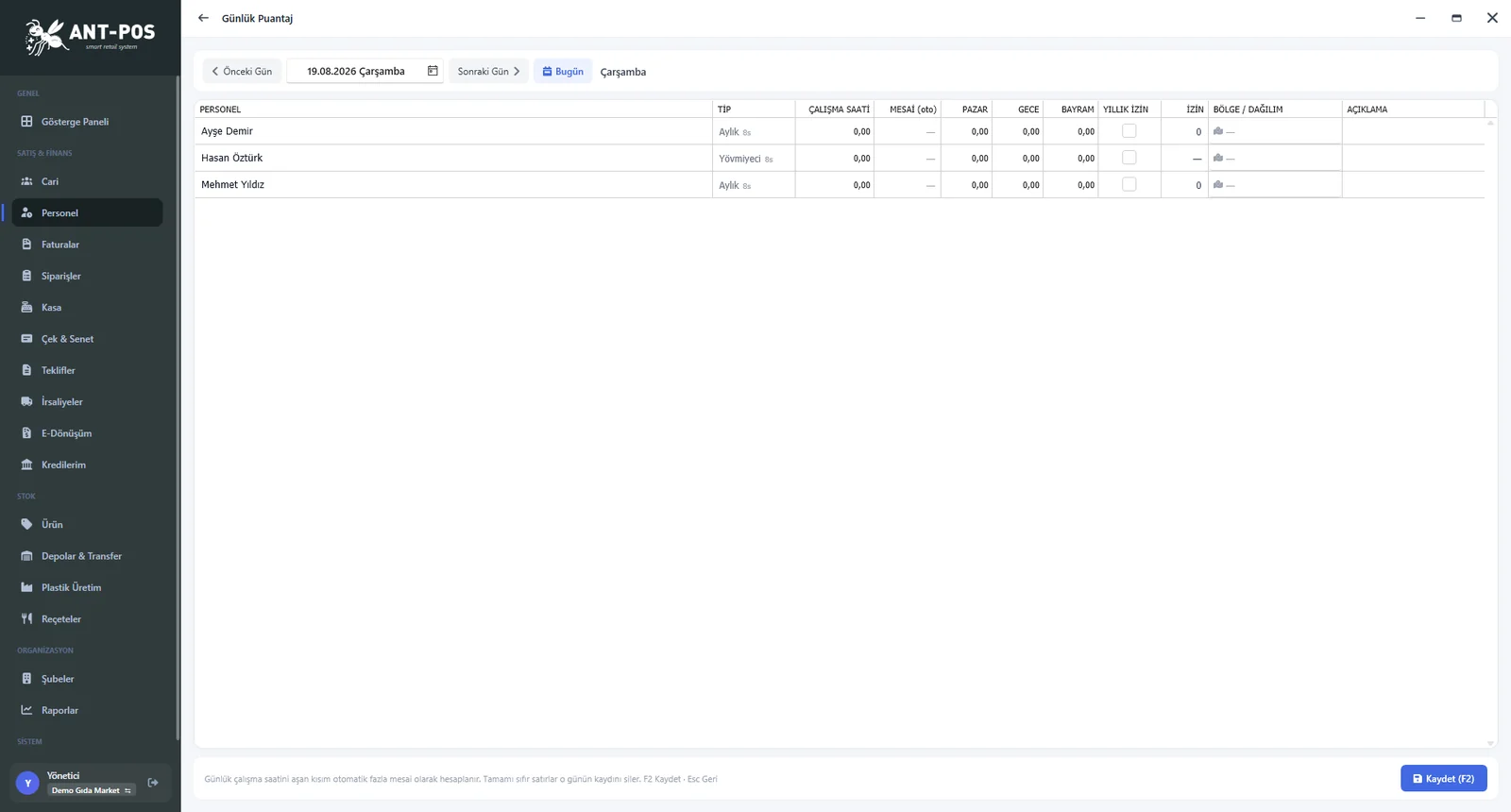Click the sidebar vertical scrollbar
This screenshot has height=812, width=1511.
(178, 408)
